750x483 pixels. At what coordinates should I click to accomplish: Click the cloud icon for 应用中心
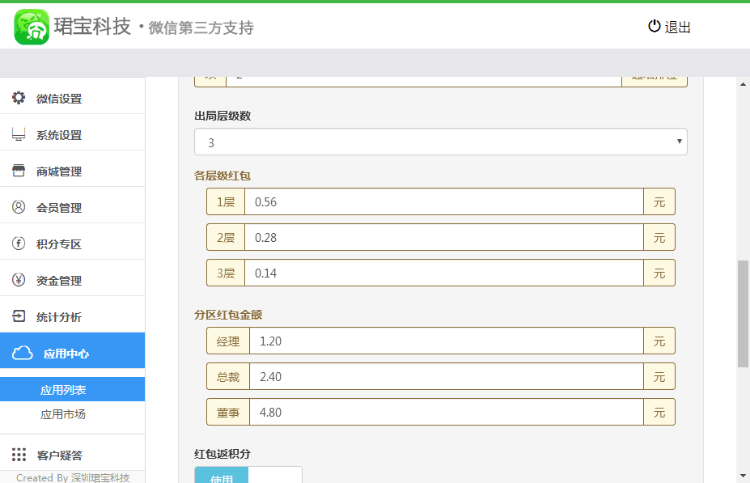(x=22, y=353)
